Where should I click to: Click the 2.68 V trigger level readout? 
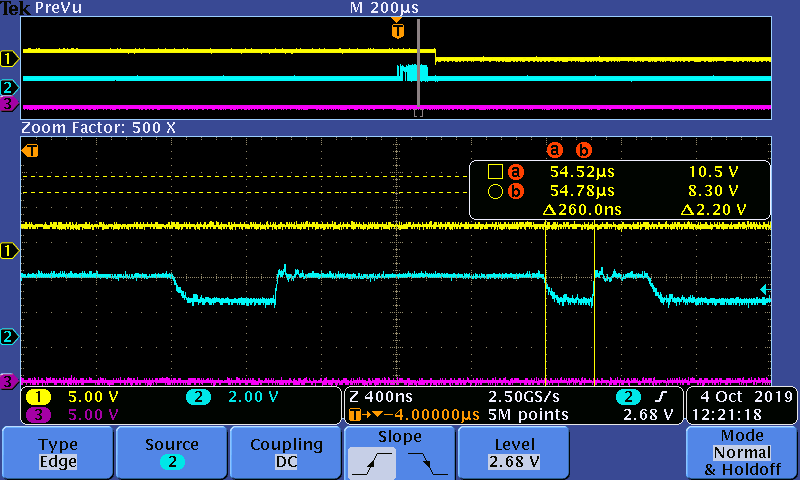[648, 415]
